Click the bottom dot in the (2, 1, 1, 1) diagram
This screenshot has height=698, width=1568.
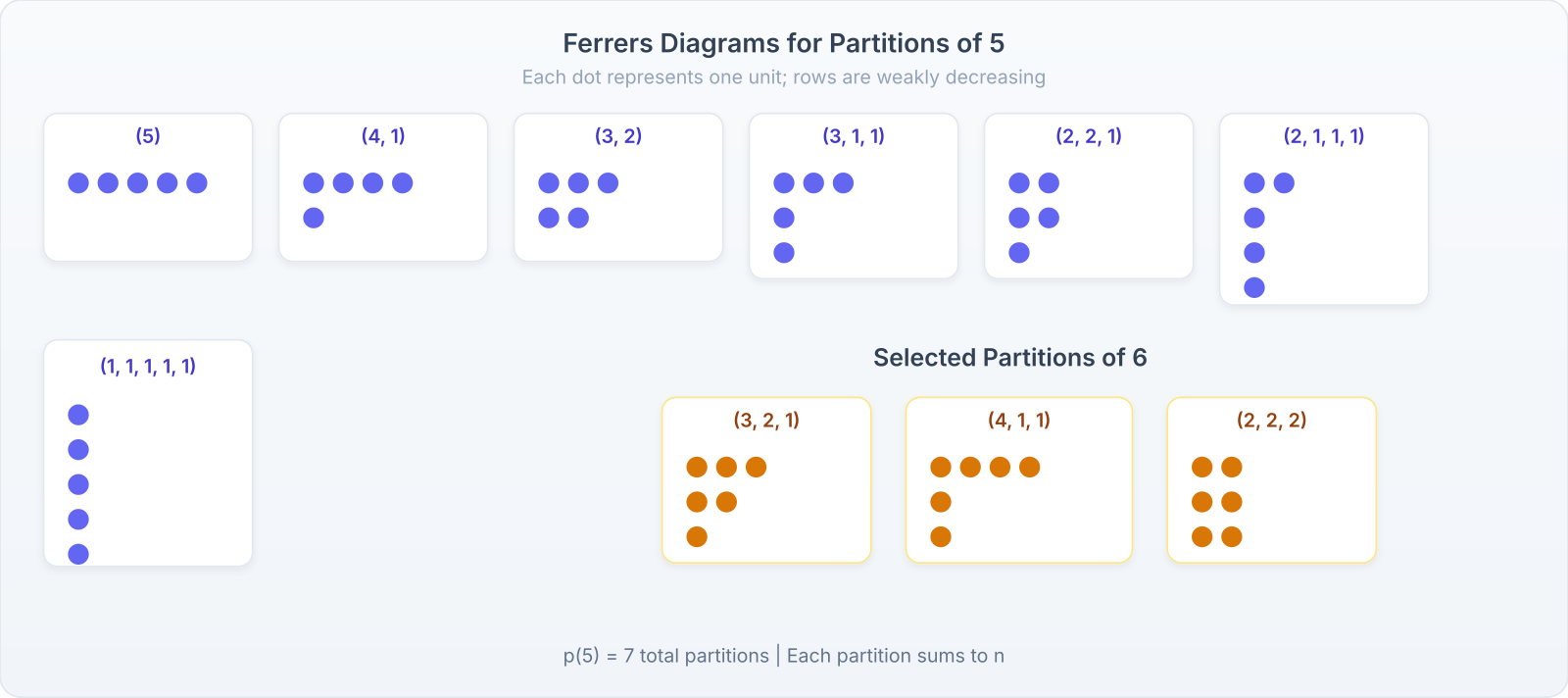pyautogui.click(x=1254, y=287)
